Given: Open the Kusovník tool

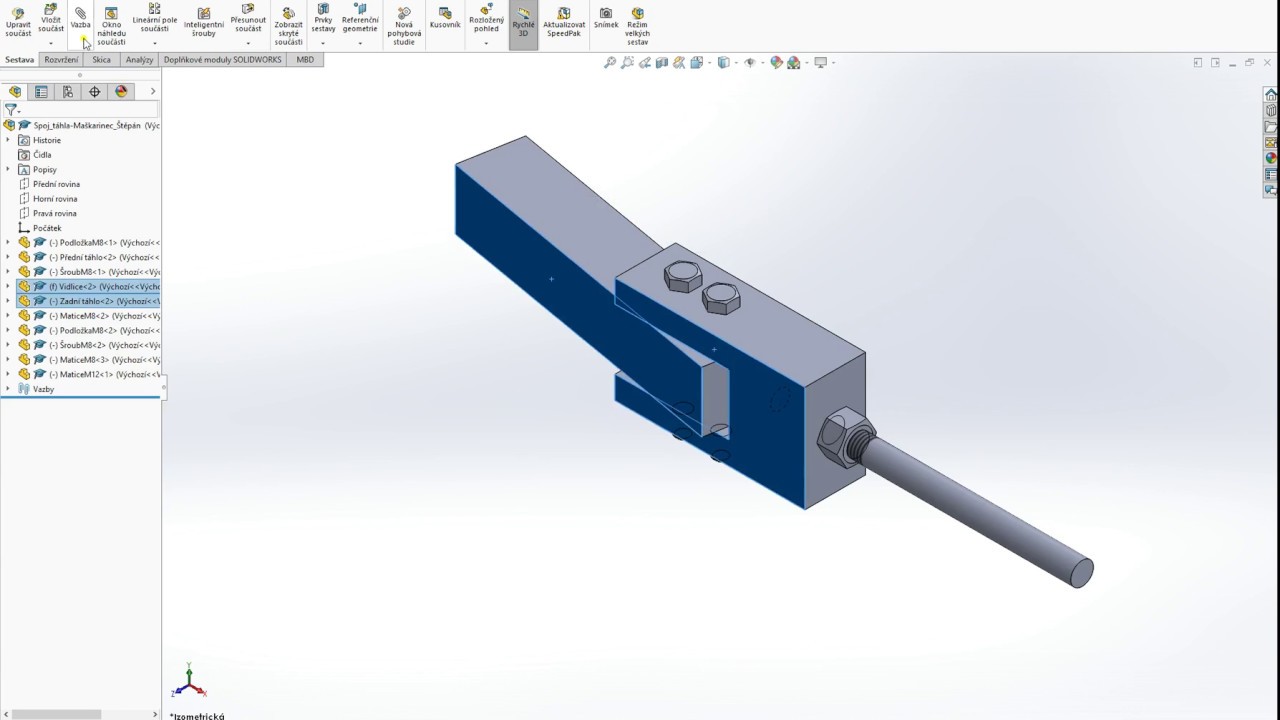Looking at the screenshot, I should click(445, 18).
